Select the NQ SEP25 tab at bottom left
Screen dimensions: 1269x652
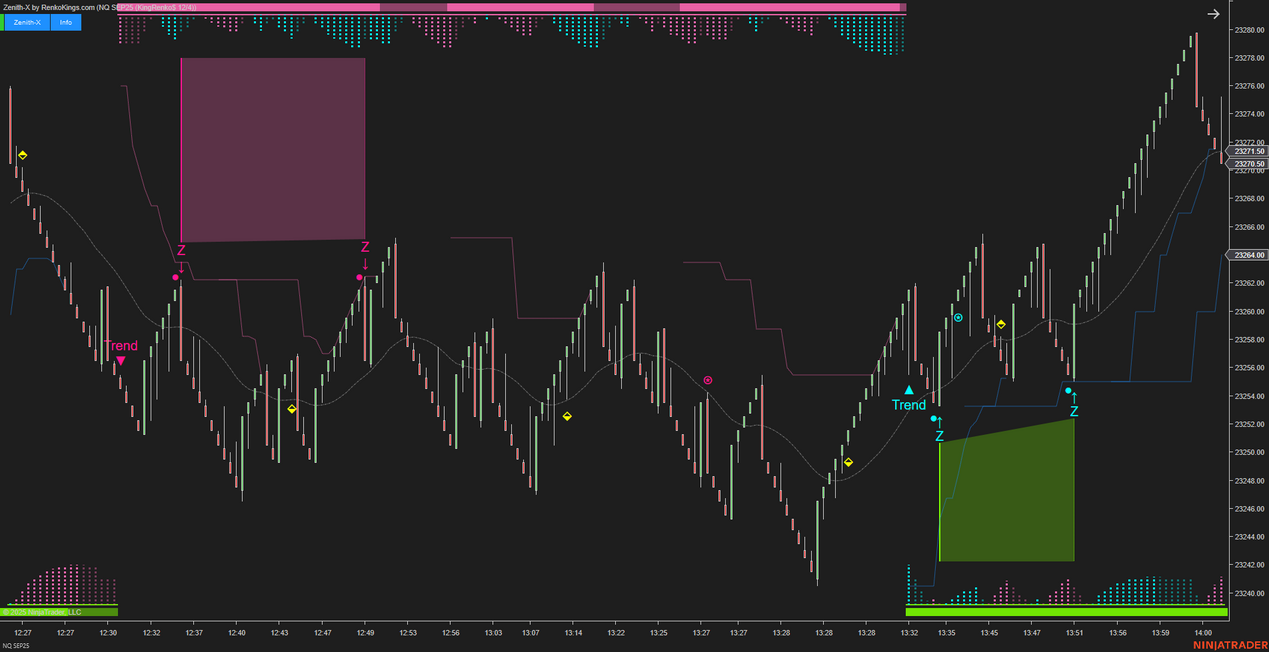(x=17, y=646)
